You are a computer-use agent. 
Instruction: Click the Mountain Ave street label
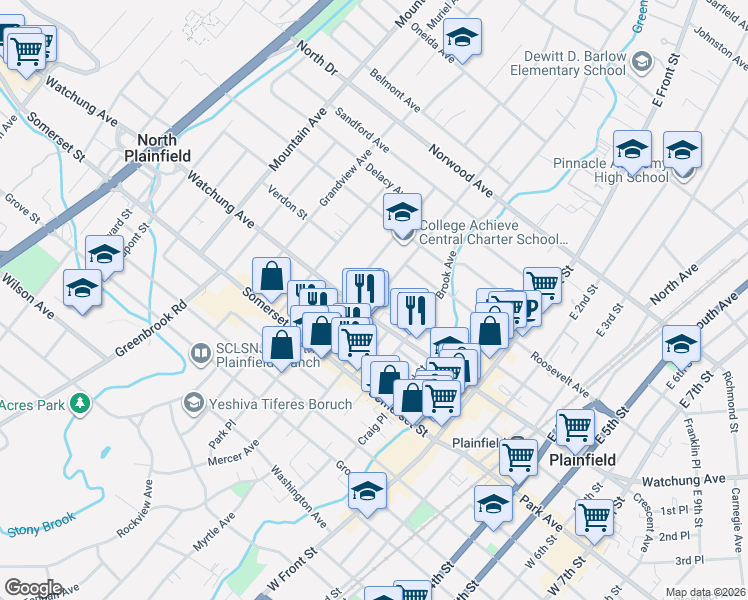(298, 139)
